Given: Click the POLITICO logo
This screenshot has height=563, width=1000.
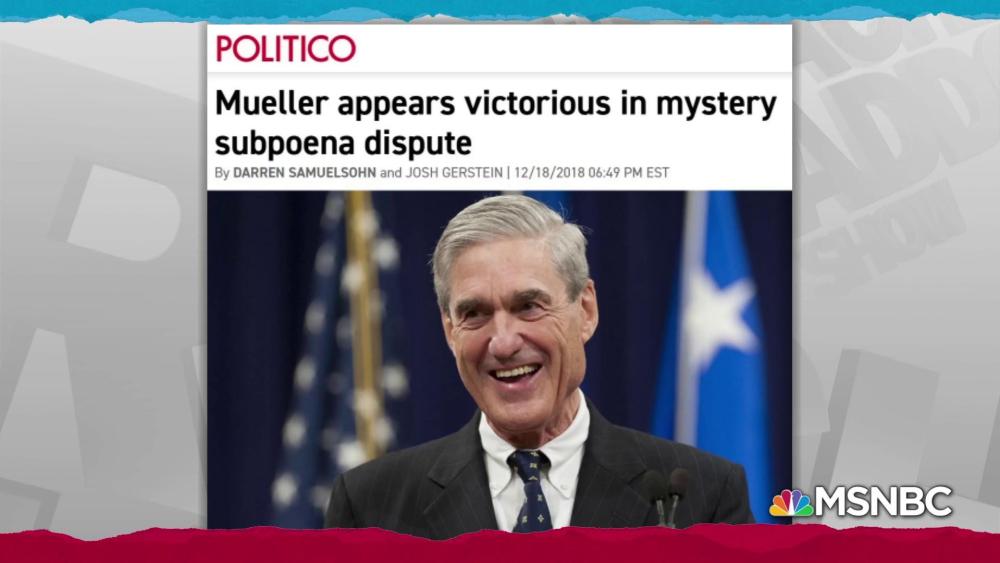Looking at the screenshot, I should point(286,48).
